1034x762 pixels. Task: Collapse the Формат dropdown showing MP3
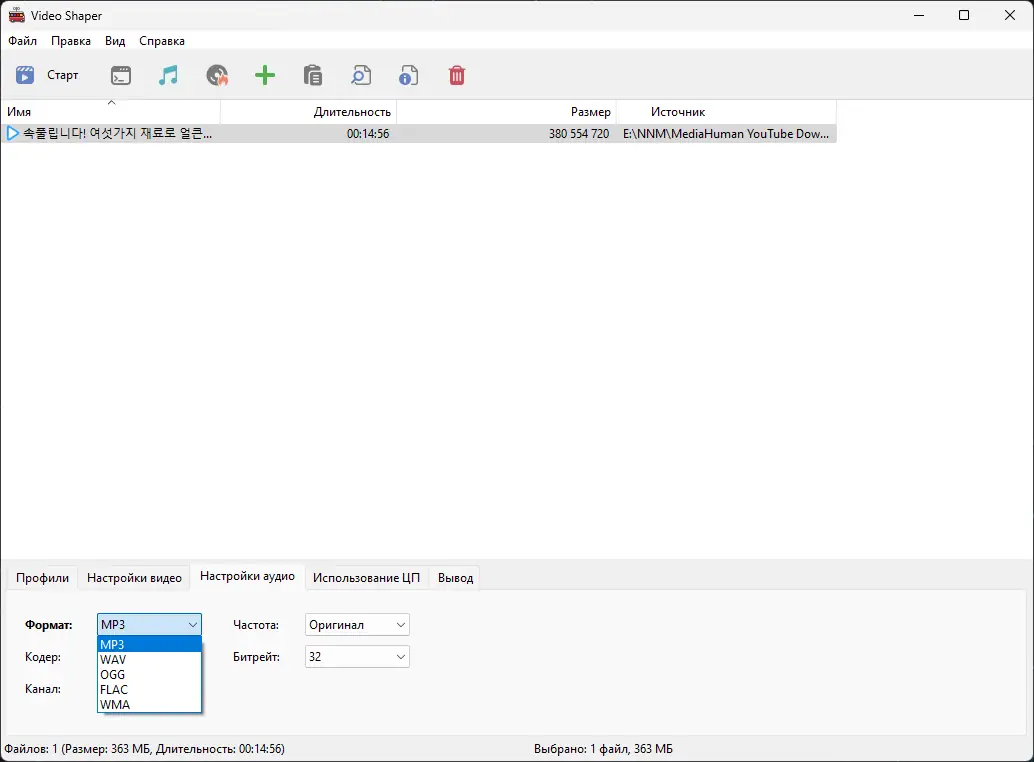(x=149, y=625)
